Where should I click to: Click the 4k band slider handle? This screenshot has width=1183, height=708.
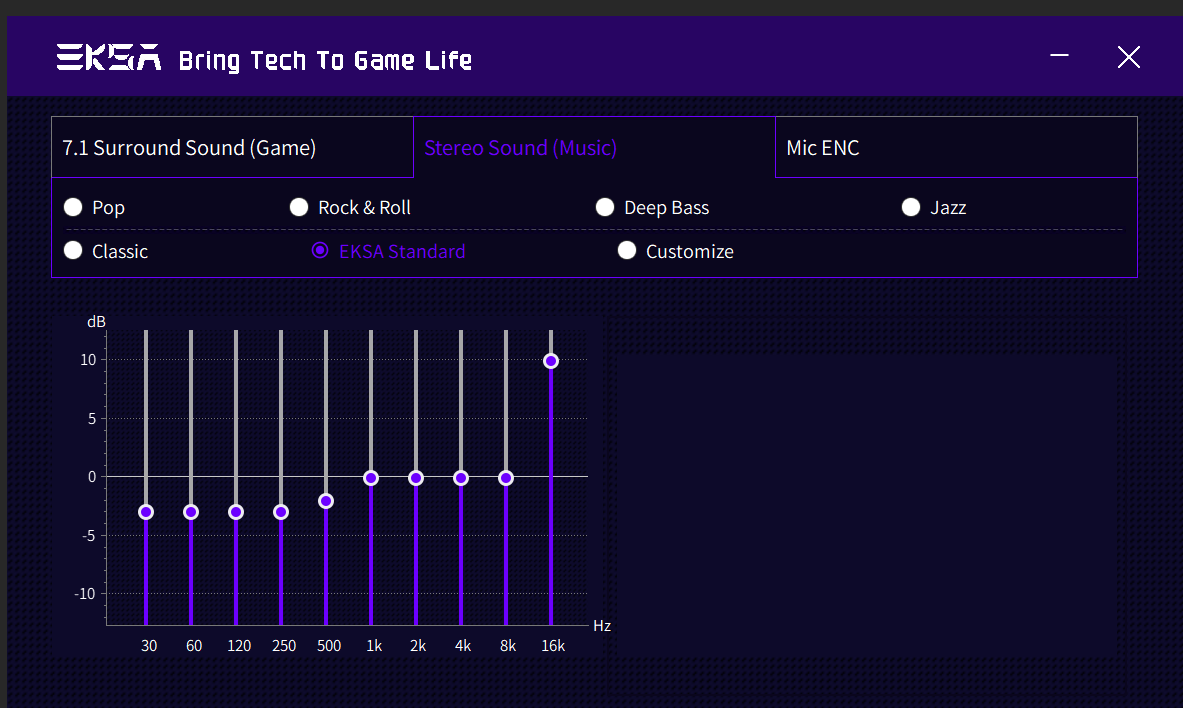click(x=461, y=478)
